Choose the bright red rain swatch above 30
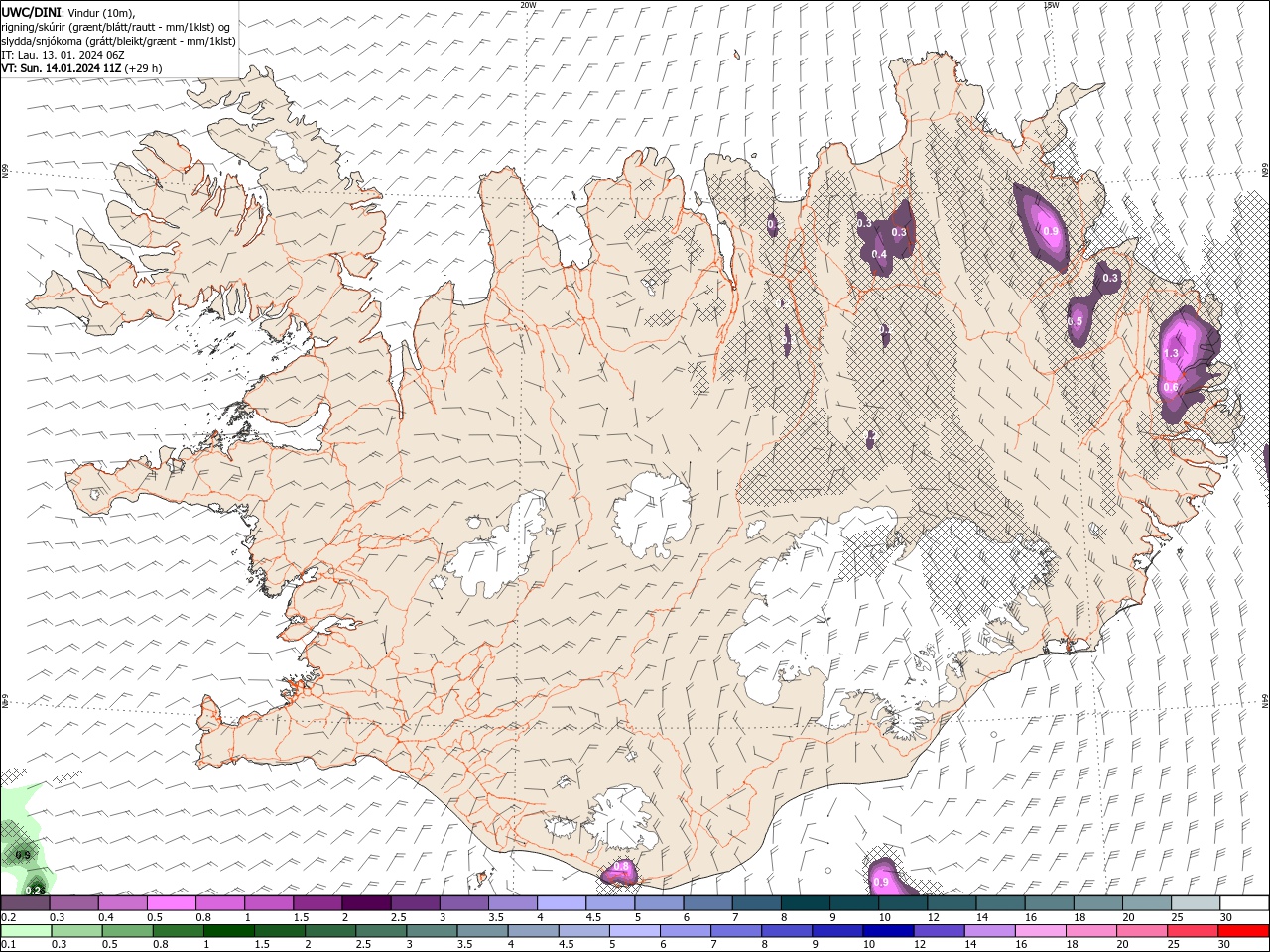The width and height of the screenshot is (1270, 952). click(x=1243, y=931)
